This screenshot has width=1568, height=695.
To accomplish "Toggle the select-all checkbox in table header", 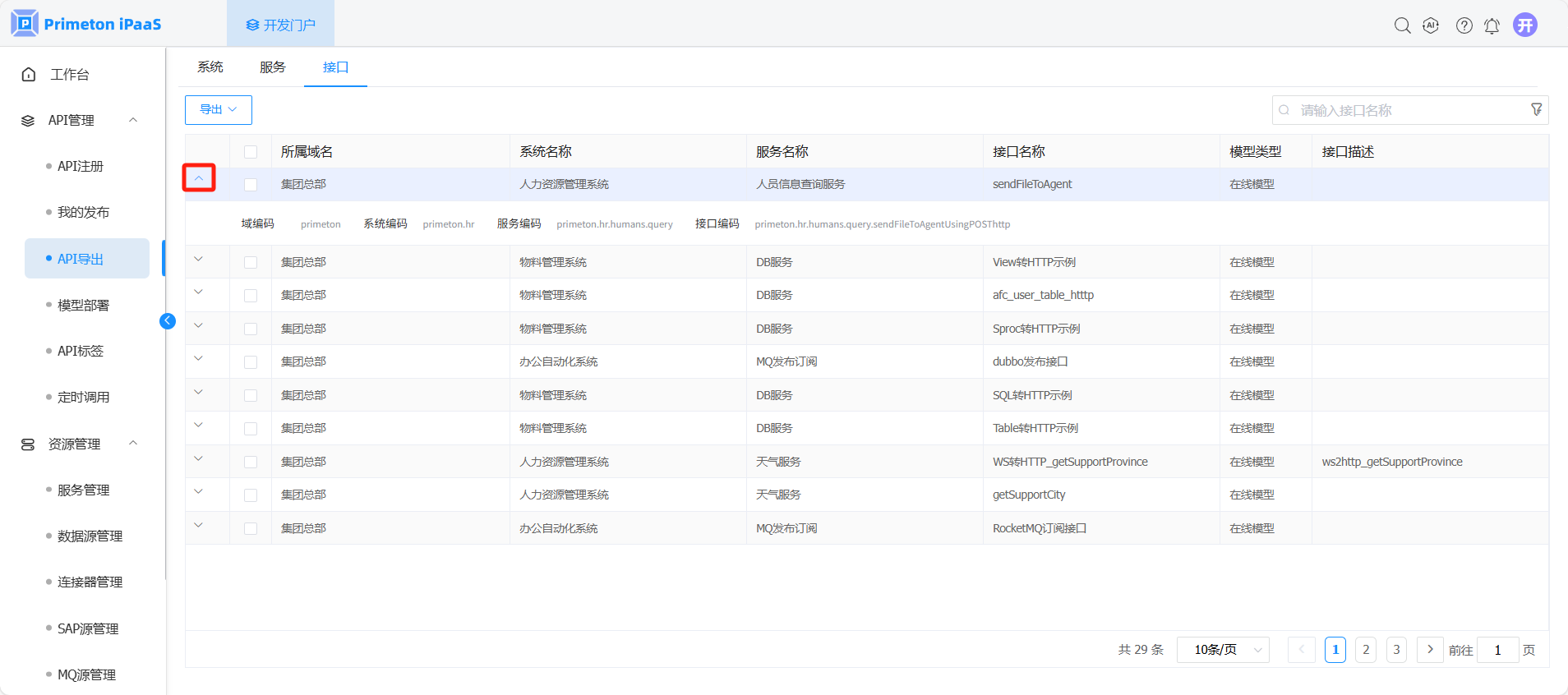I will [251, 152].
